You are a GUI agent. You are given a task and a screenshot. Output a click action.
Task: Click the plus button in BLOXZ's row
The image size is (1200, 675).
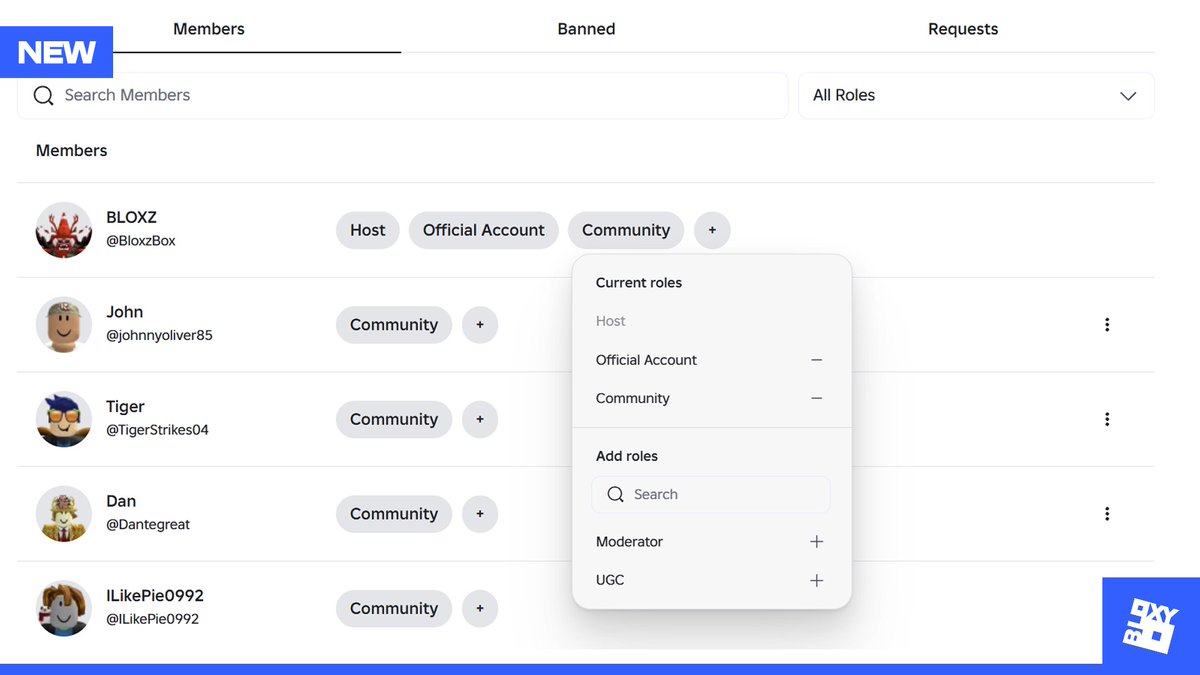pos(712,230)
